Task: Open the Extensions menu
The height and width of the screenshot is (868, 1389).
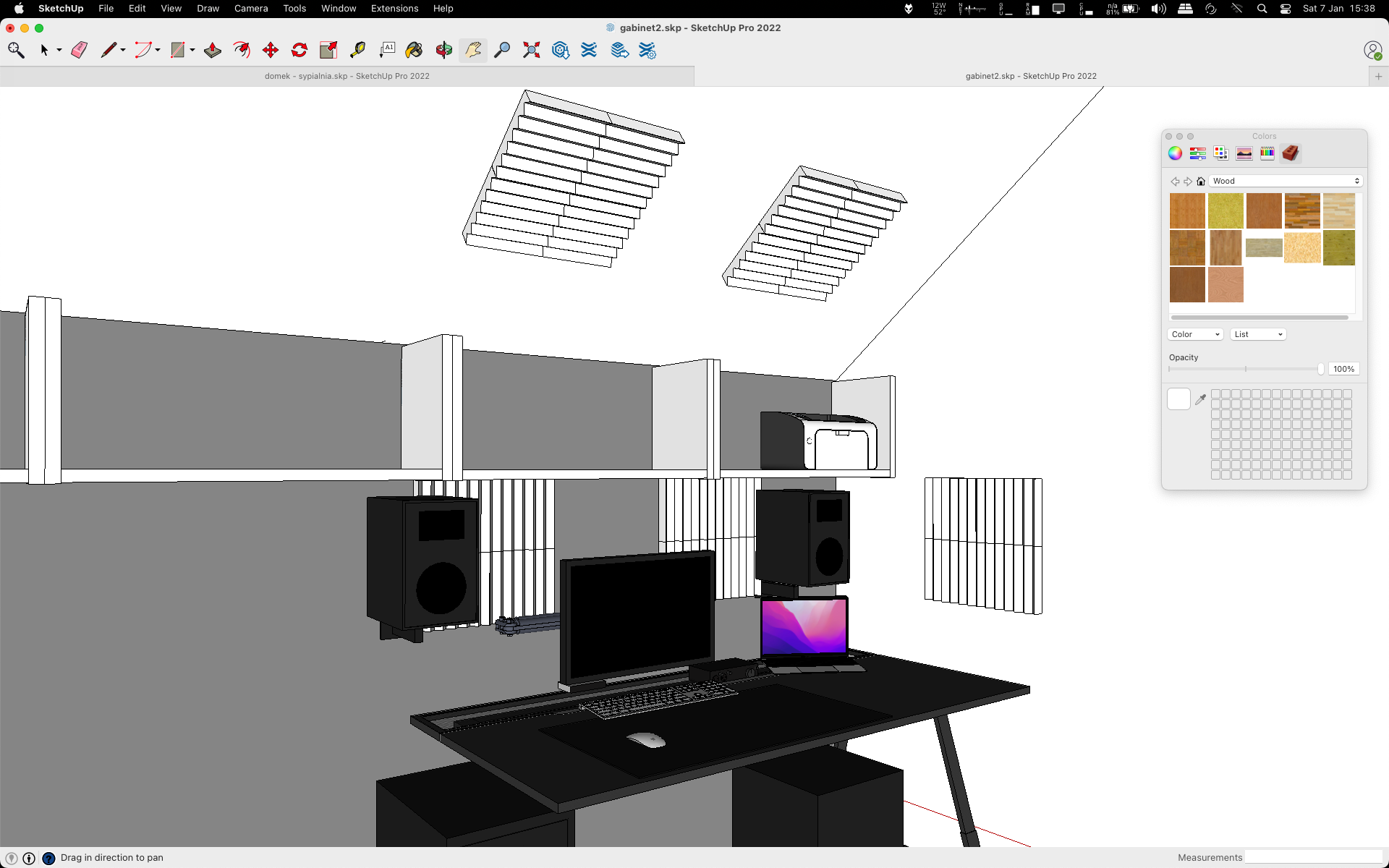Action: (394, 9)
